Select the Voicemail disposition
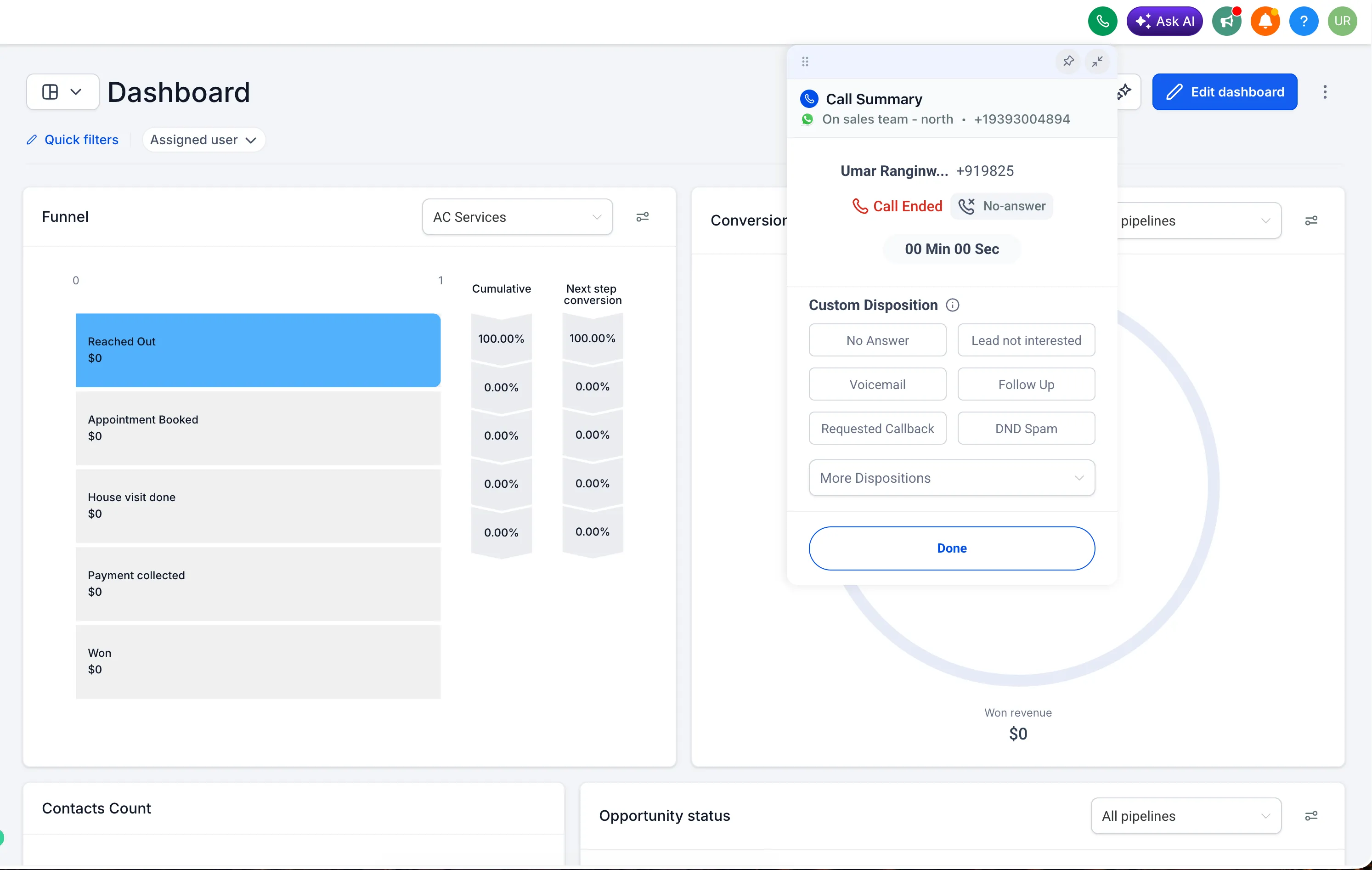 coord(877,384)
